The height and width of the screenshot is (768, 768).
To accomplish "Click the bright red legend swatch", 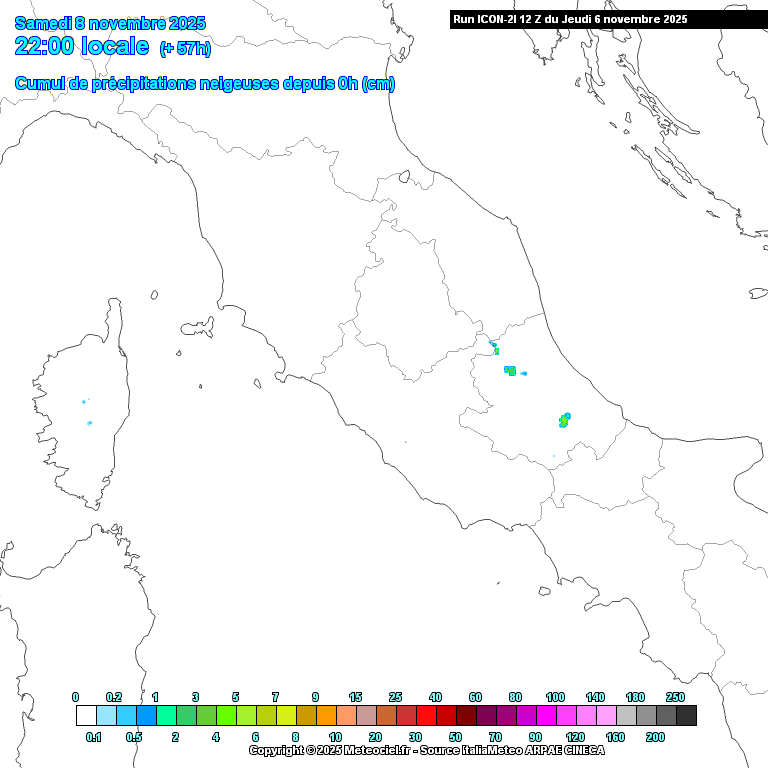I will click(x=426, y=716).
